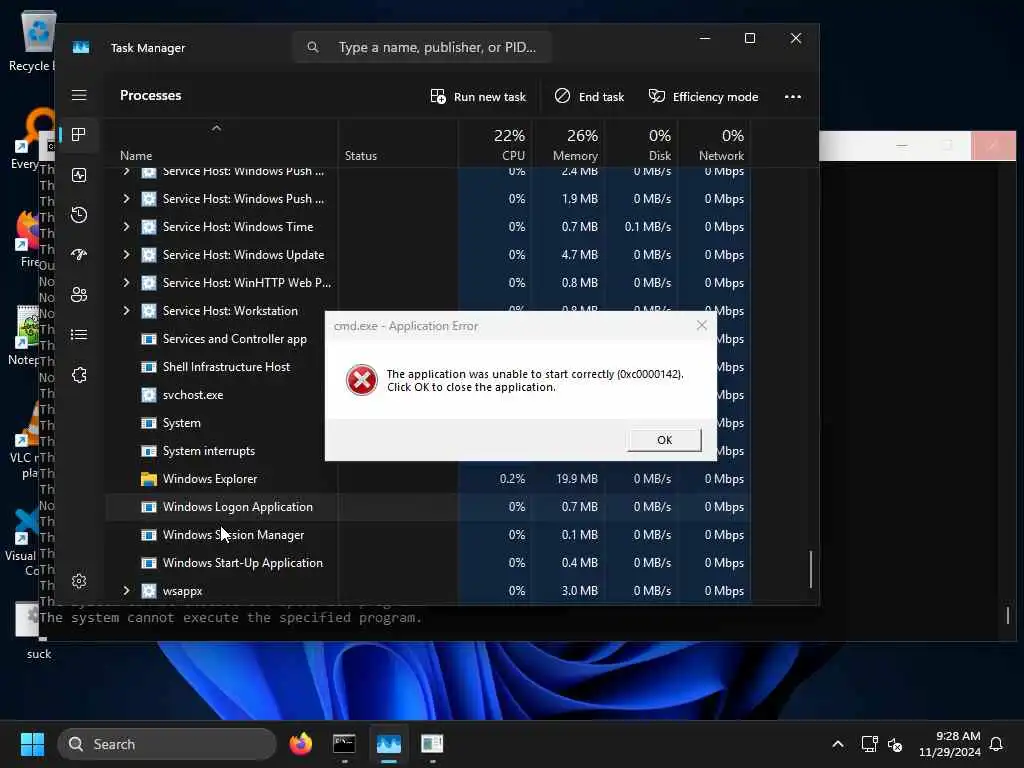Sort processes by Name column
Image resolution: width=1024 pixels, height=768 pixels.
coord(136,155)
